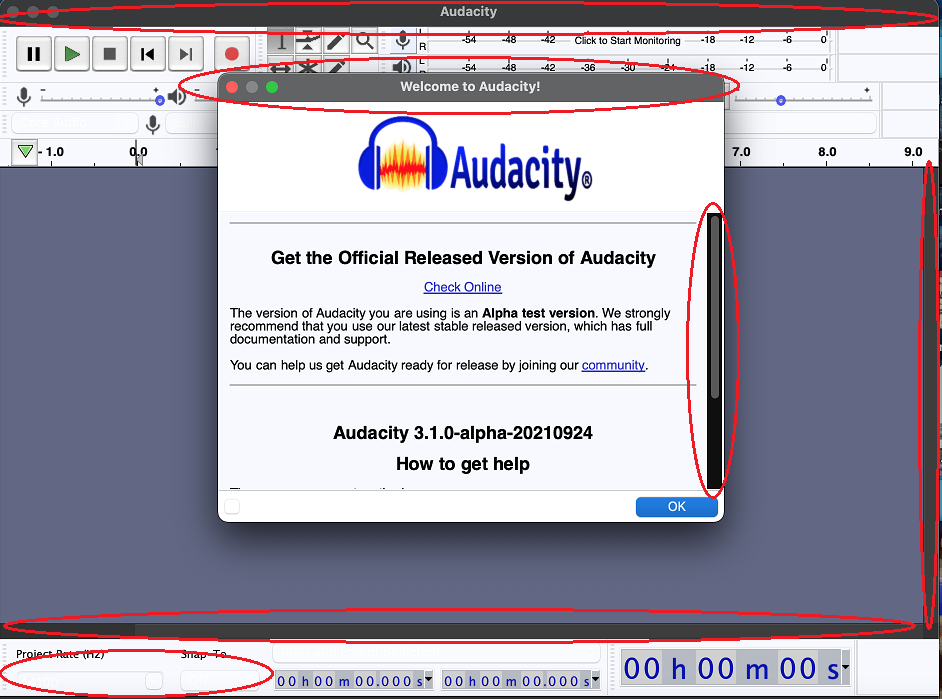Click the mixer toolbar speaker icon
The width and height of the screenshot is (942, 699).
[x=177, y=96]
